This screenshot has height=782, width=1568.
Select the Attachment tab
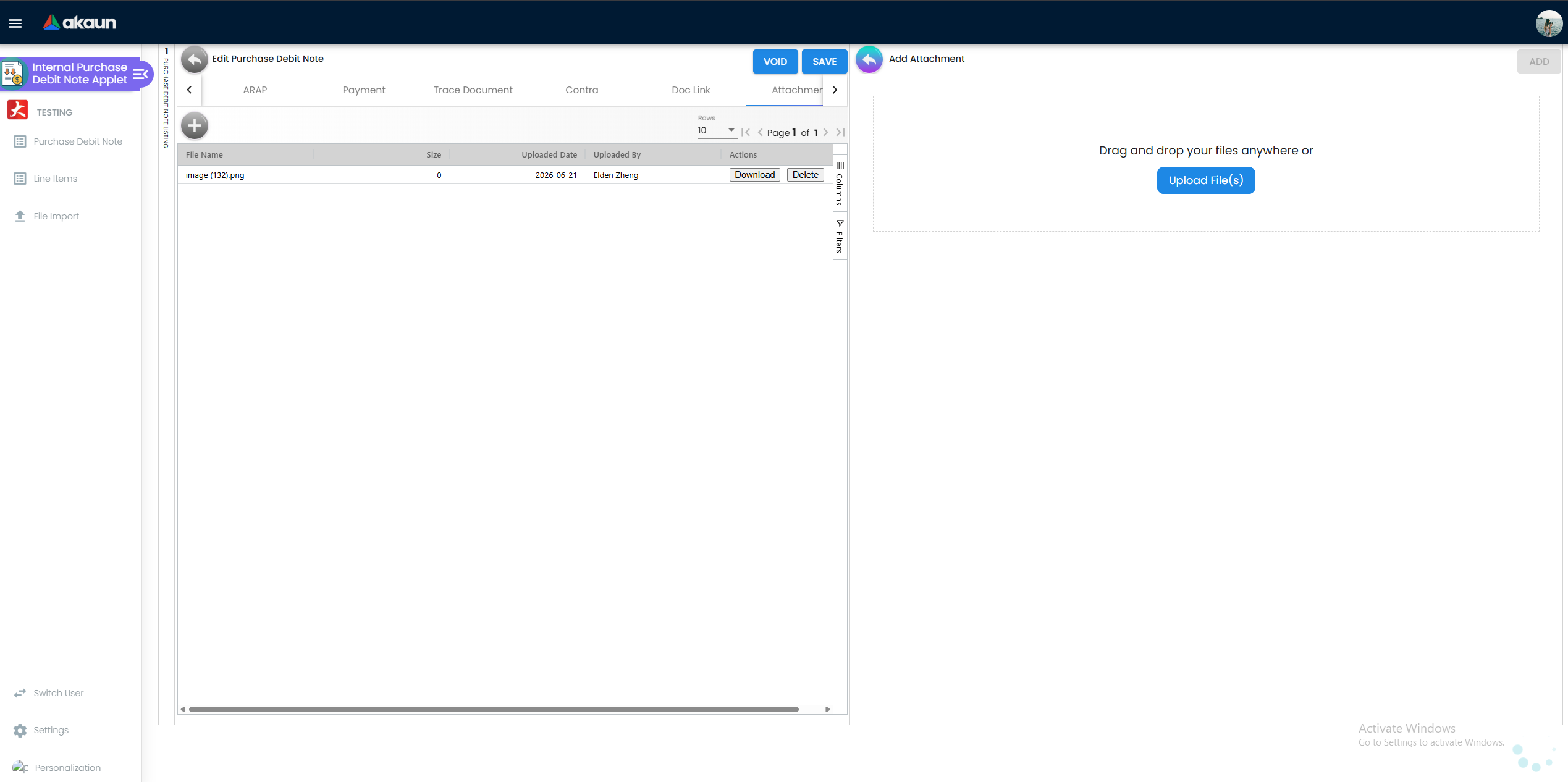[785, 90]
